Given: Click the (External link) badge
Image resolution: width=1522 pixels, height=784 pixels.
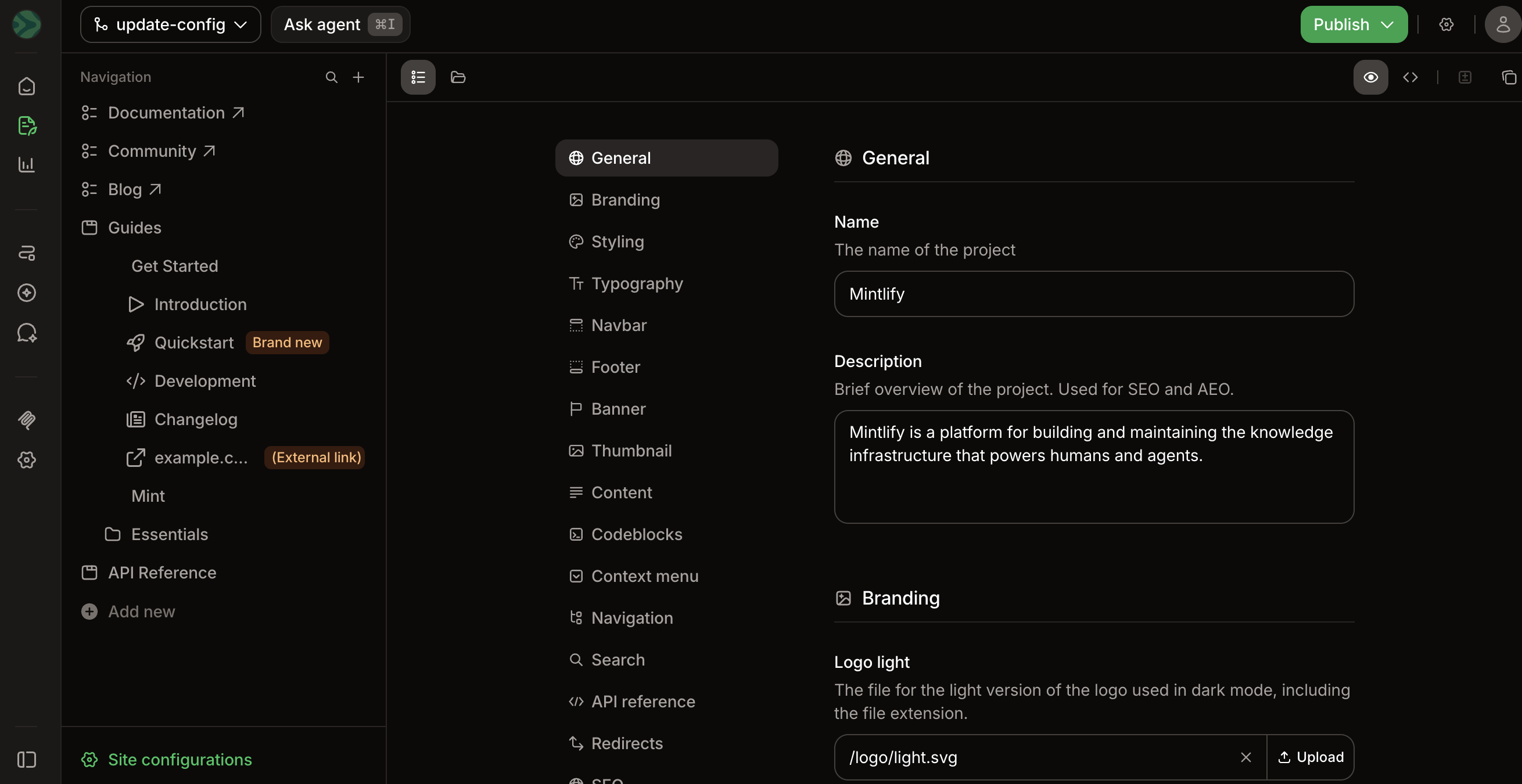Looking at the screenshot, I should point(315,457).
